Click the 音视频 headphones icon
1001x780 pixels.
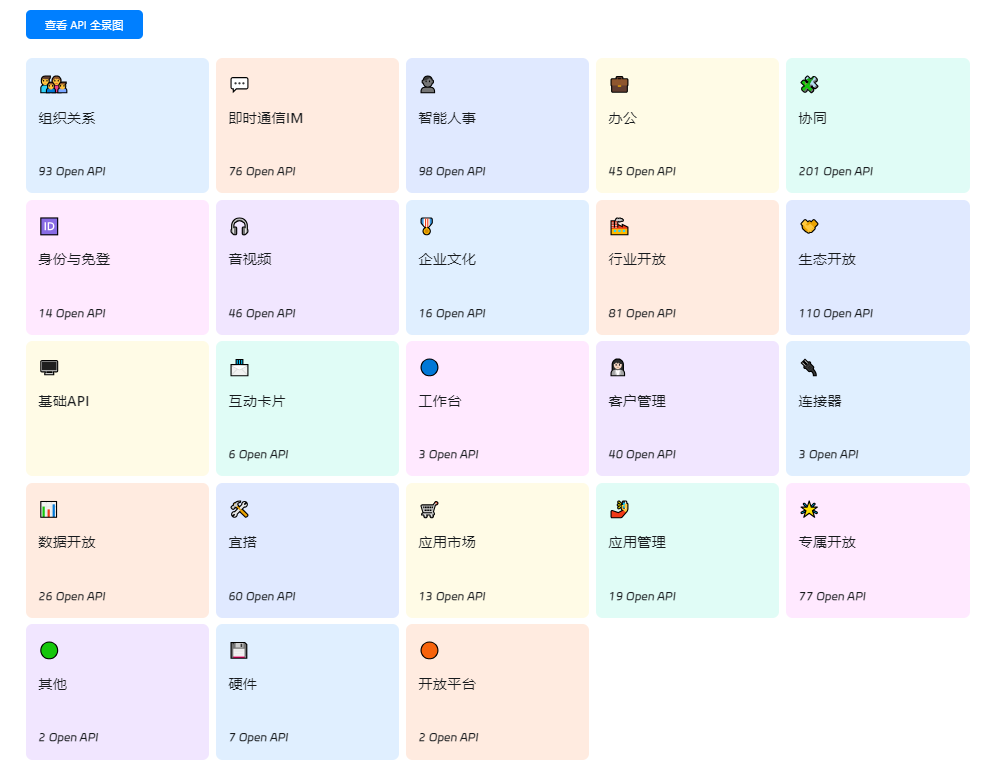239,226
